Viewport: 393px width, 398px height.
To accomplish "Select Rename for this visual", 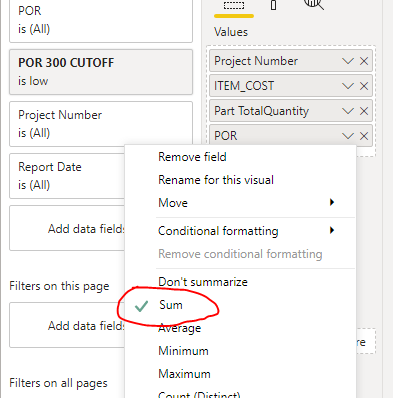I will coord(216,180).
